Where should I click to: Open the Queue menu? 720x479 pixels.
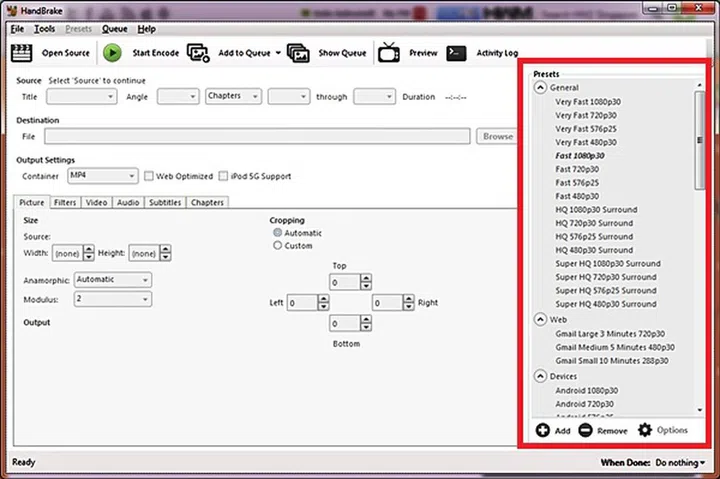[114, 29]
